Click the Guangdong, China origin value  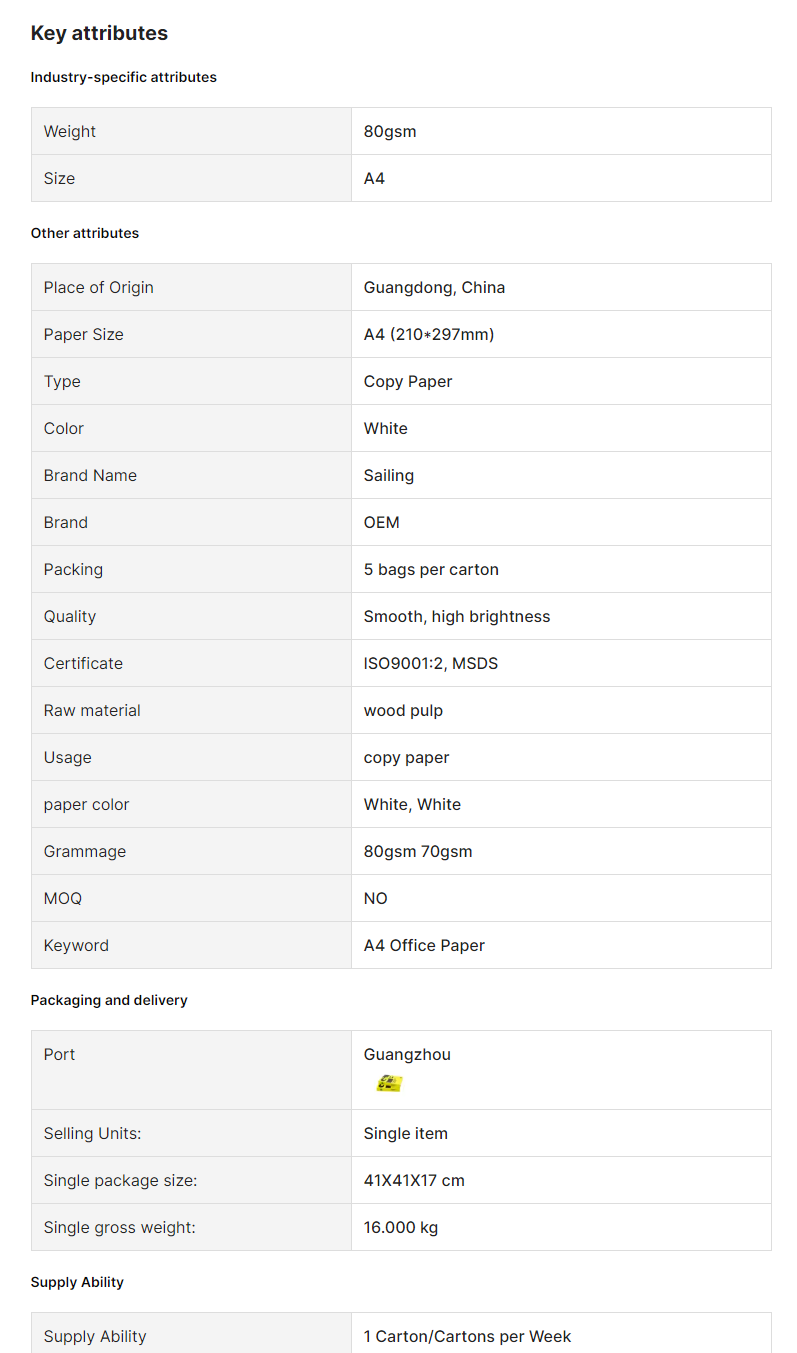coord(434,287)
